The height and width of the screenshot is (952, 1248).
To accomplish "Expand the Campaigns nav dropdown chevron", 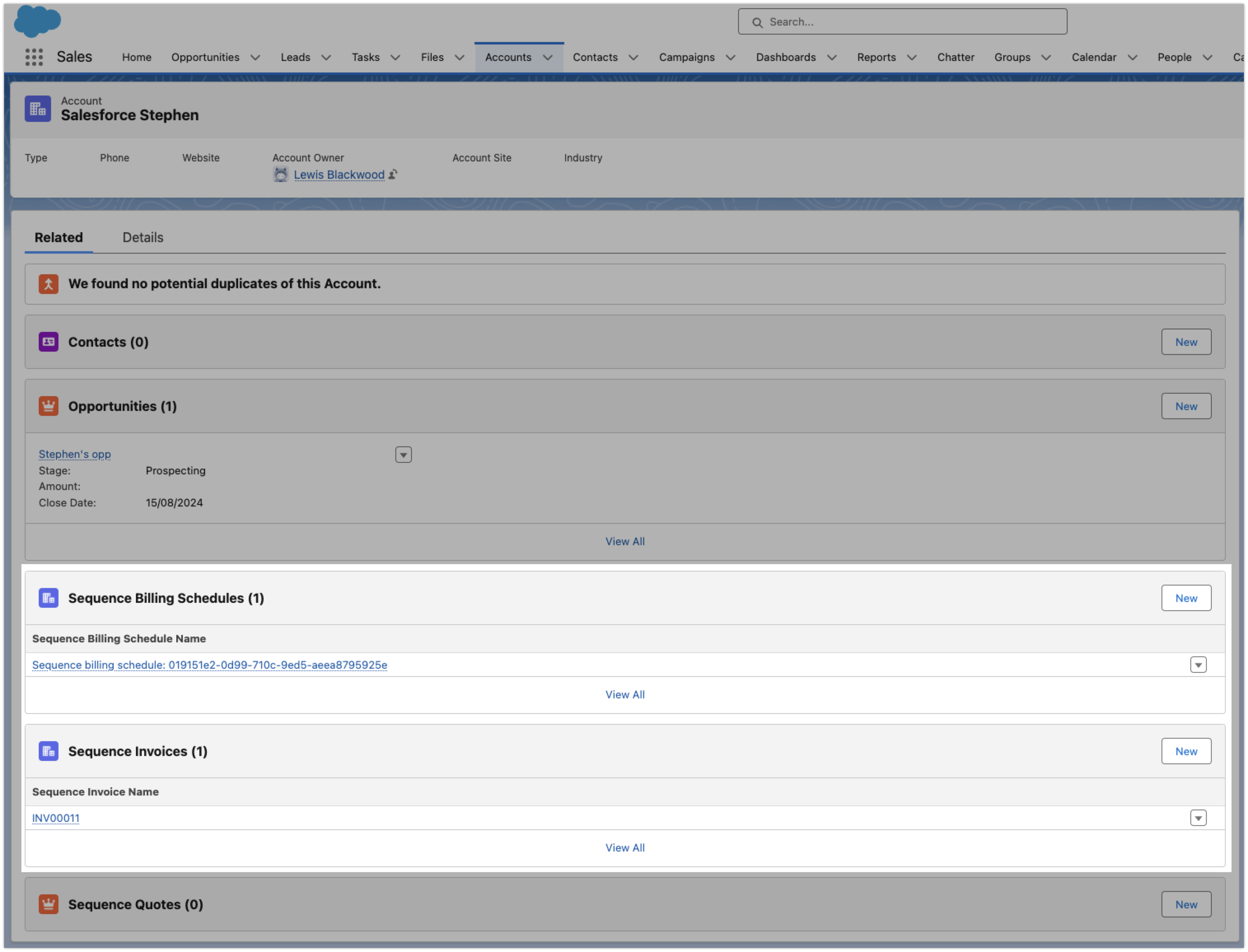I will [731, 57].
